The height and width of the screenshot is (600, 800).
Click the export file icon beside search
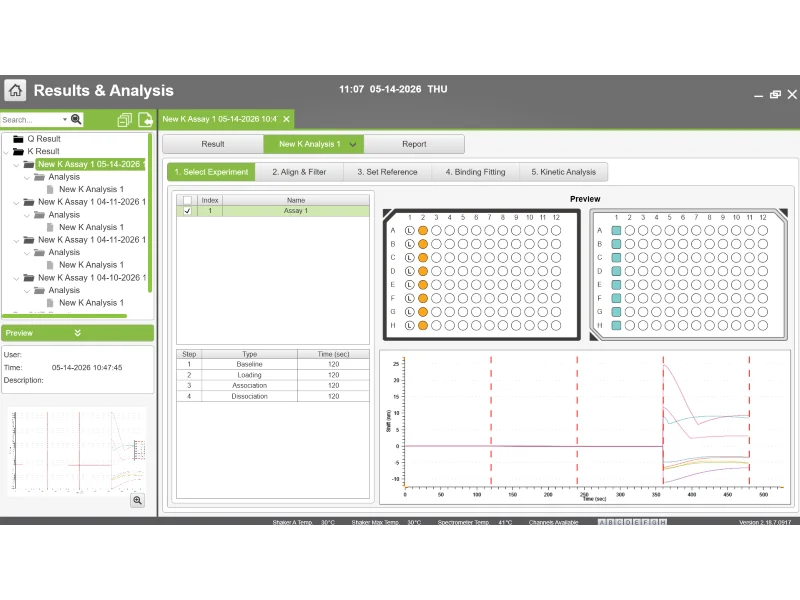coord(145,119)
